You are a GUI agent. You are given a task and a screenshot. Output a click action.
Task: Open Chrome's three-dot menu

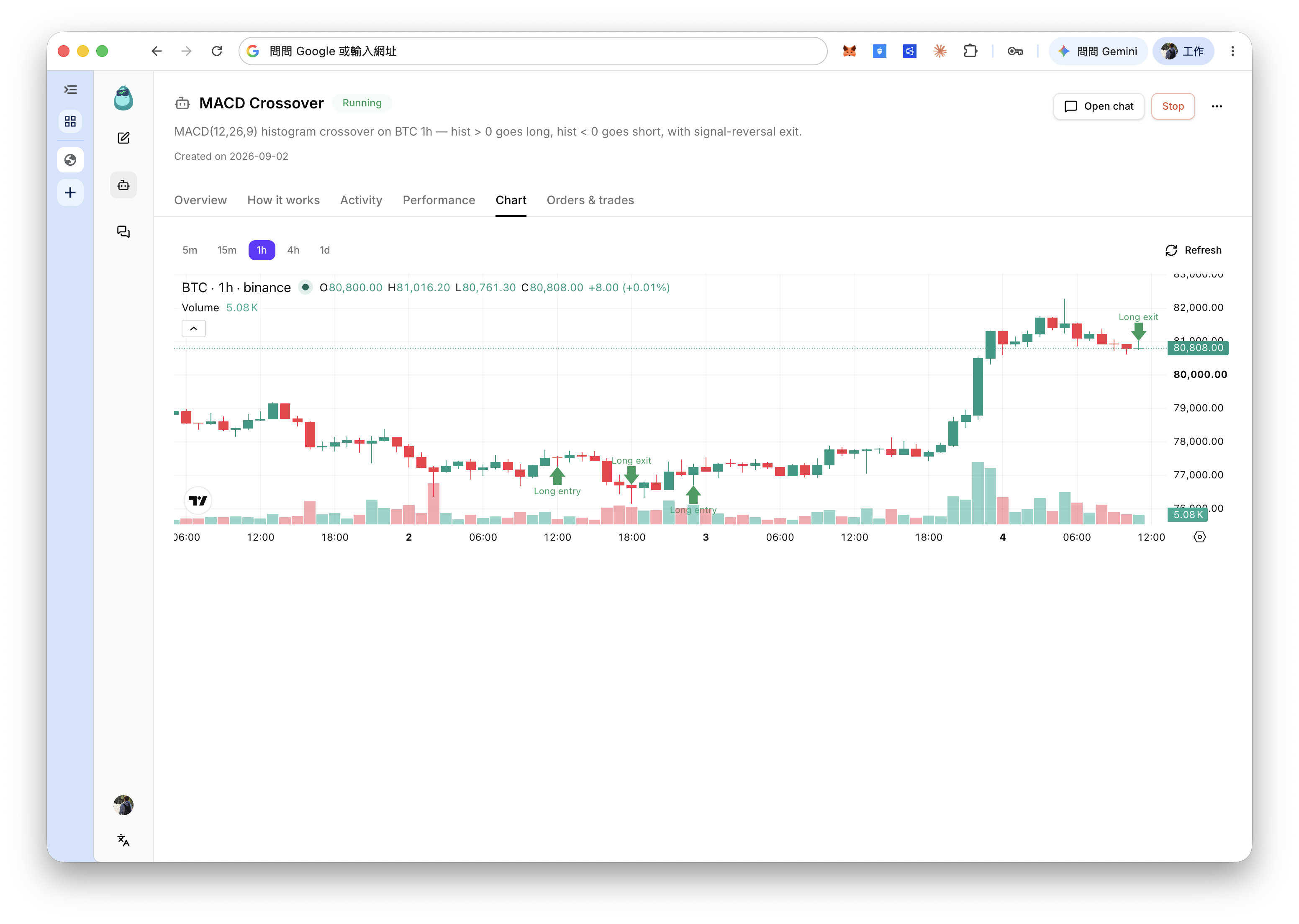[1232, 51]
